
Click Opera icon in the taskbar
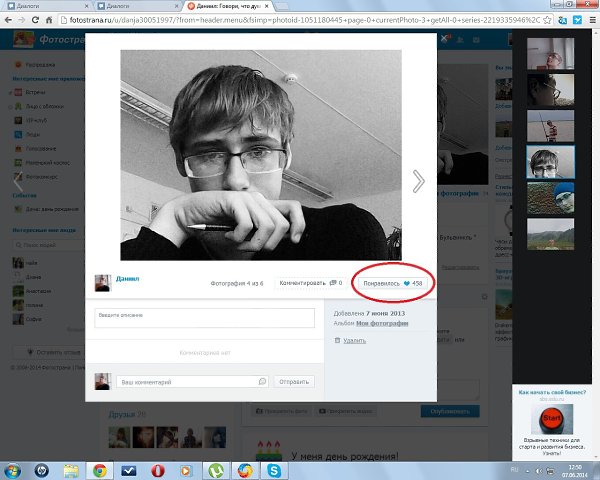pyautogui.click(x=157, y=468)
